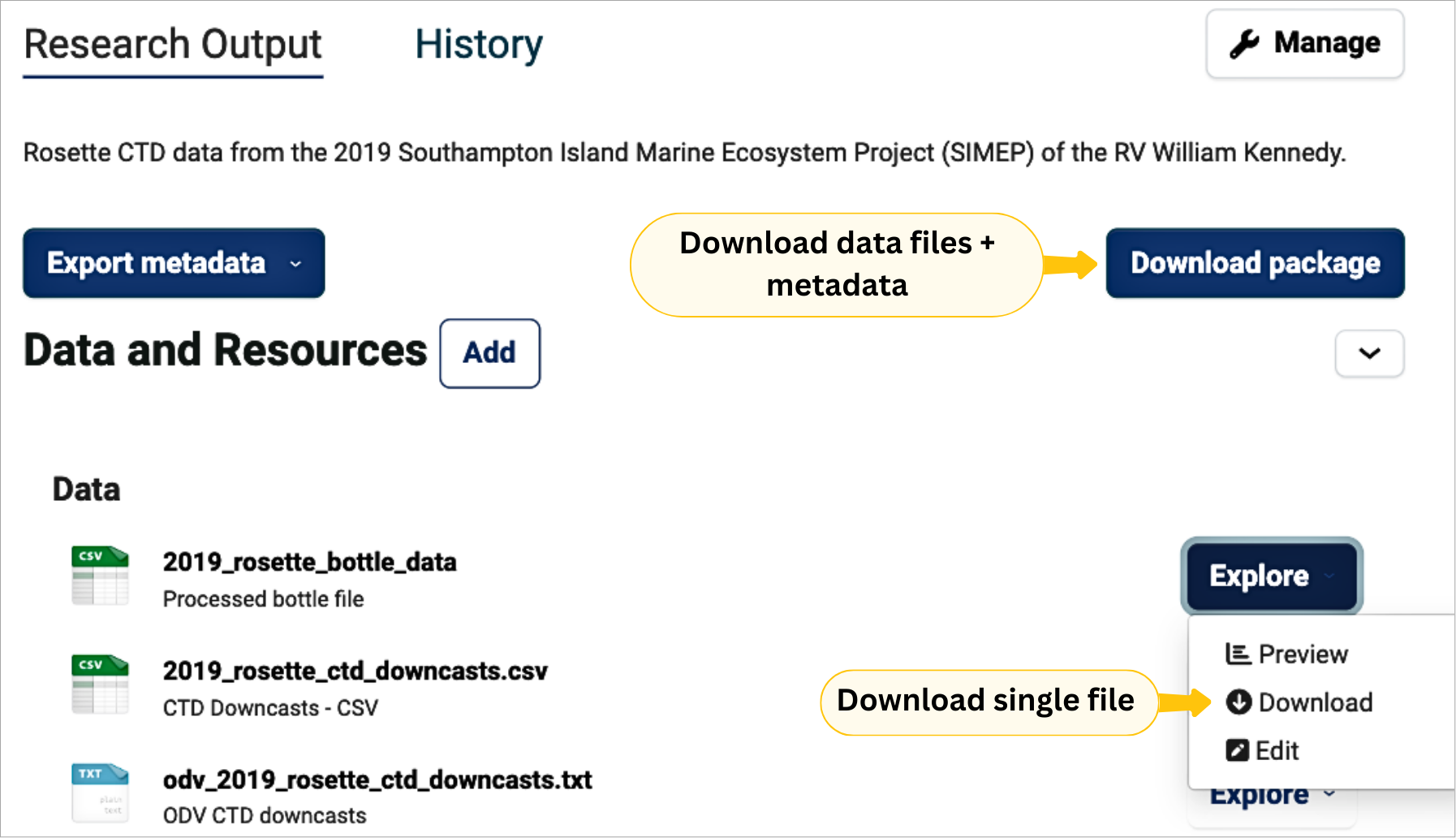Click the CSV icon for 2019_rosette_ctd_downcasts.csv

(x=100, y=685)
